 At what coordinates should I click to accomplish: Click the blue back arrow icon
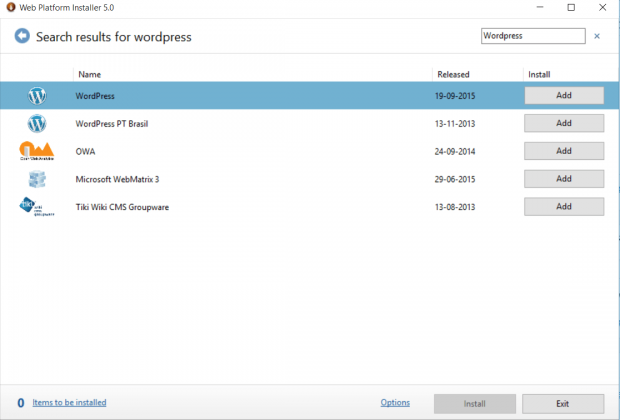pos(22,36)
